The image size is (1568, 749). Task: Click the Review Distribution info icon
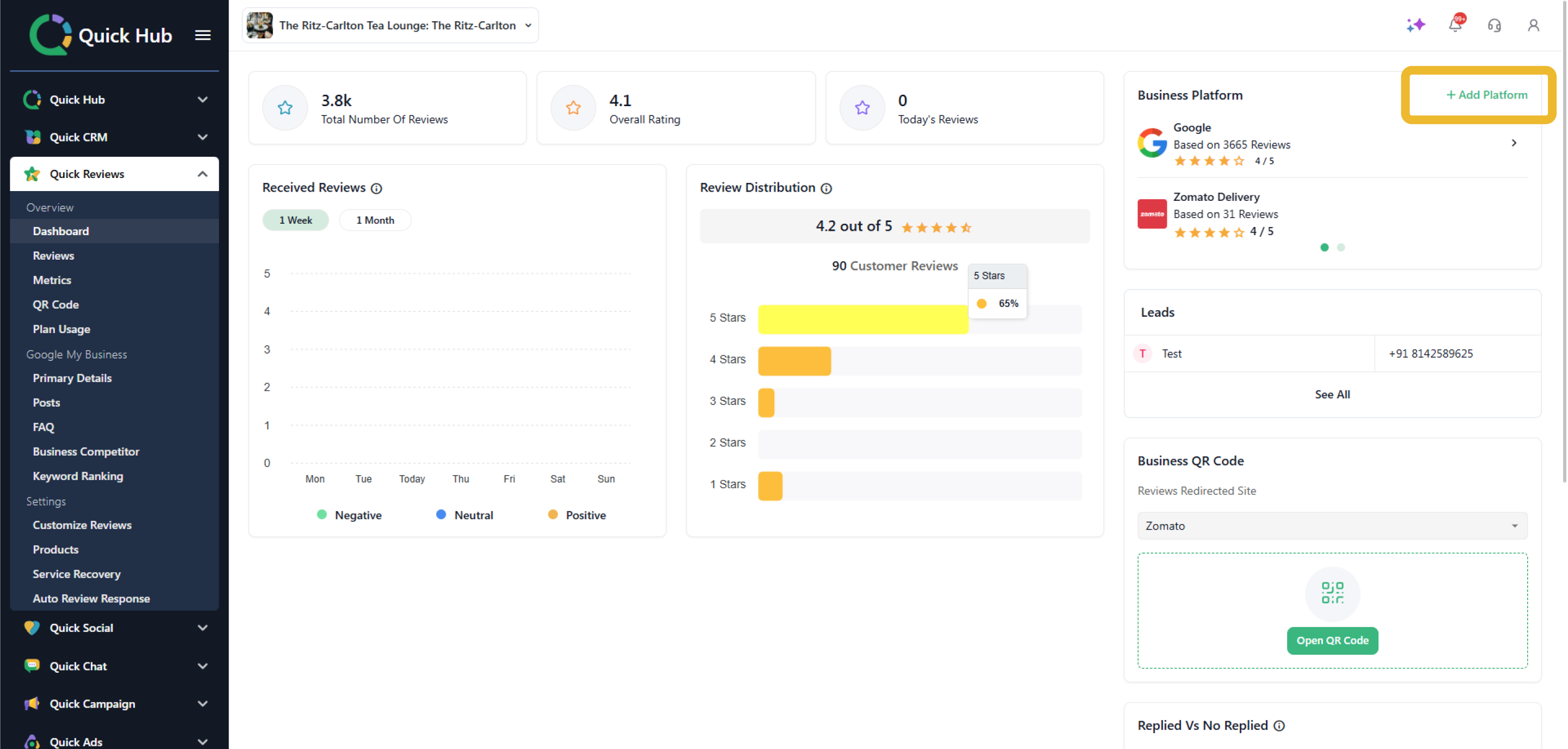tap(826, 189)
